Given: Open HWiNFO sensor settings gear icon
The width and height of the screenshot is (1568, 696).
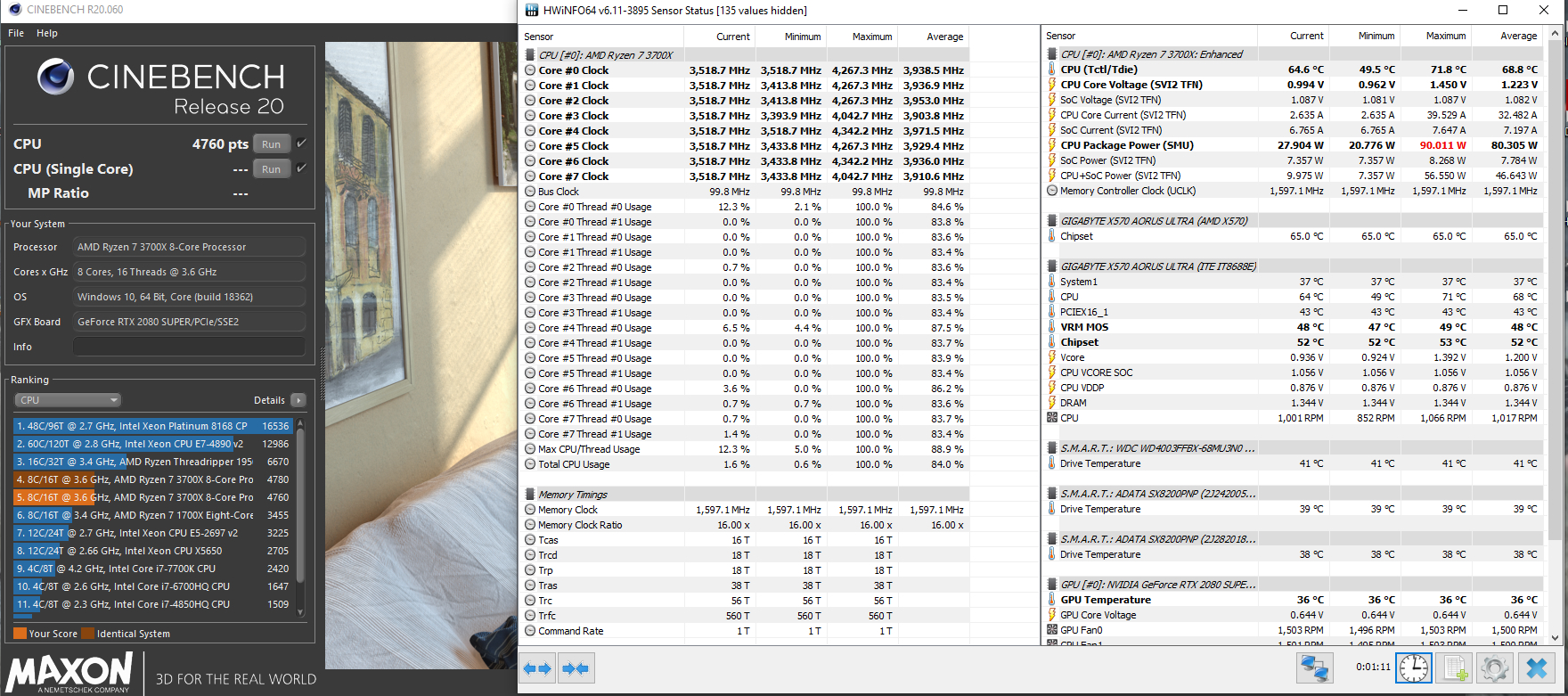Looking at the screenshot, I should pyautogui.click(x=1495, y=667).
